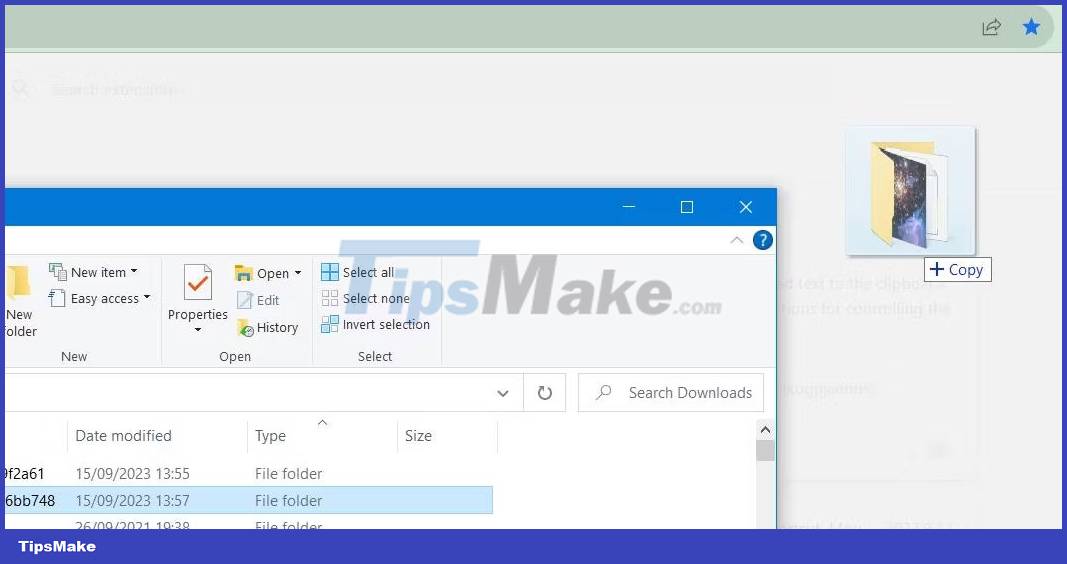Click scrollbar up arrow in file list
The height and width of the screenshot is (564, 1067).
pos(765,430)
